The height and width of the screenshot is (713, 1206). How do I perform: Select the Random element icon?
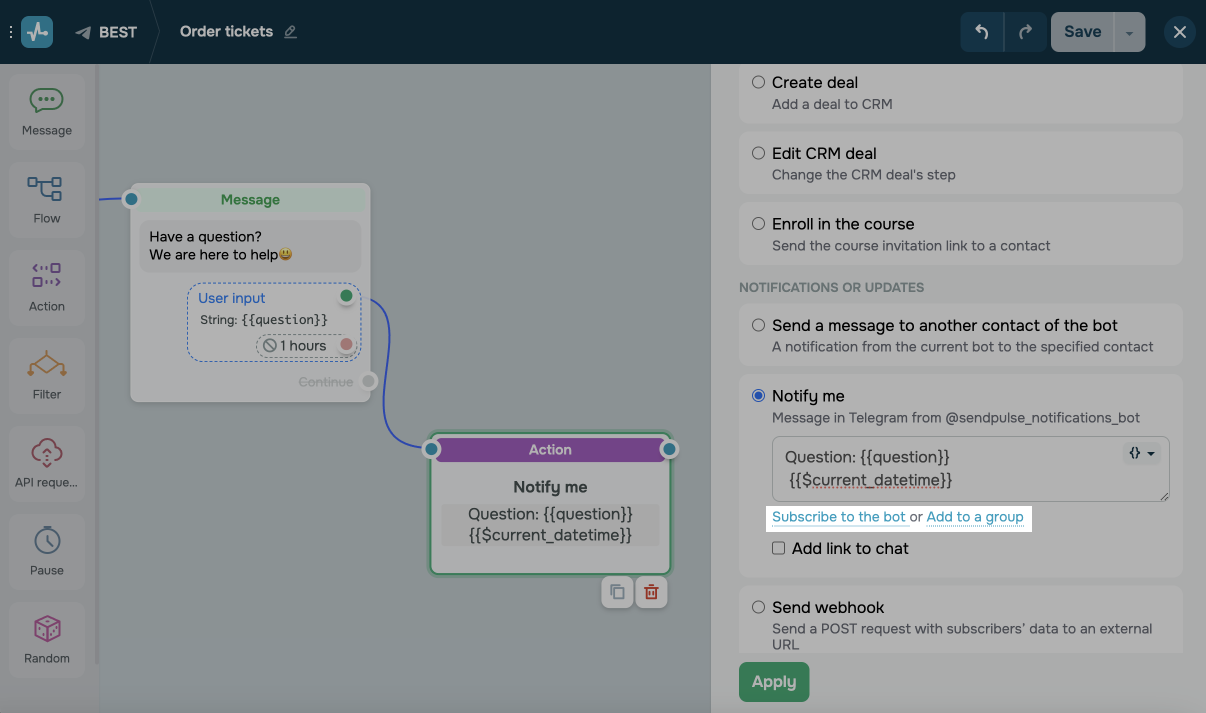46,639
